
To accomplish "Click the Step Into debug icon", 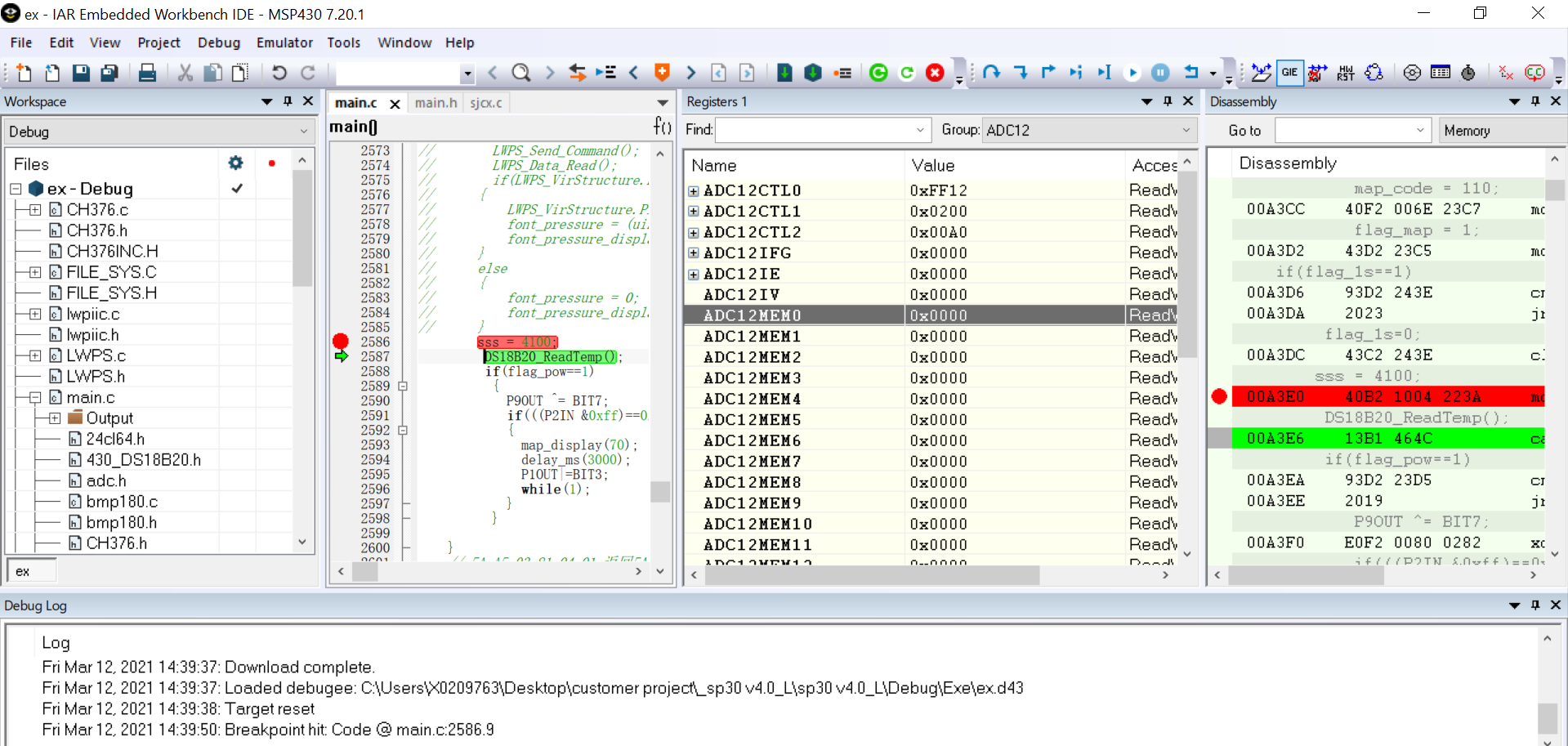I will [x=1020, y=73].
